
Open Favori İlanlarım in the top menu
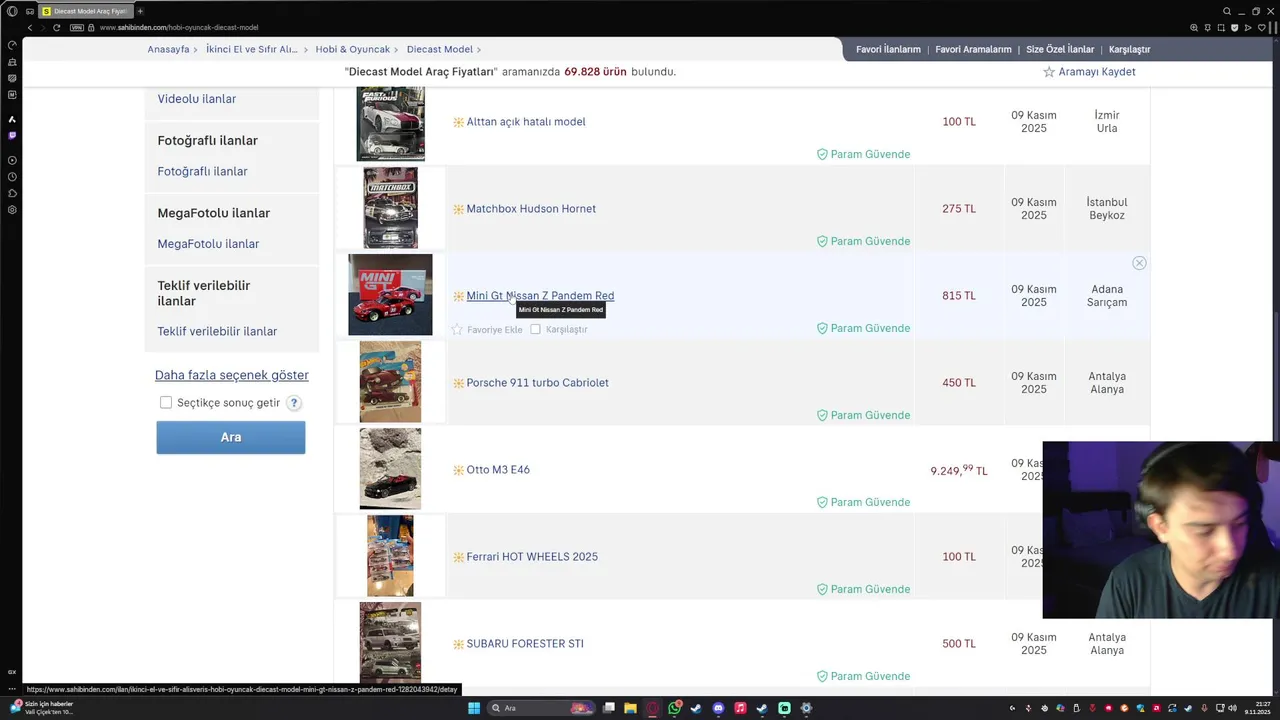888,49
